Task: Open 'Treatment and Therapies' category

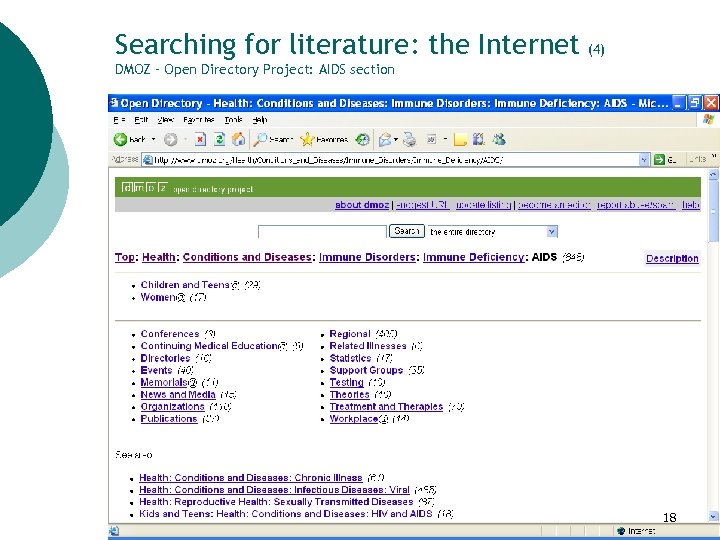Action: (386, 407)
